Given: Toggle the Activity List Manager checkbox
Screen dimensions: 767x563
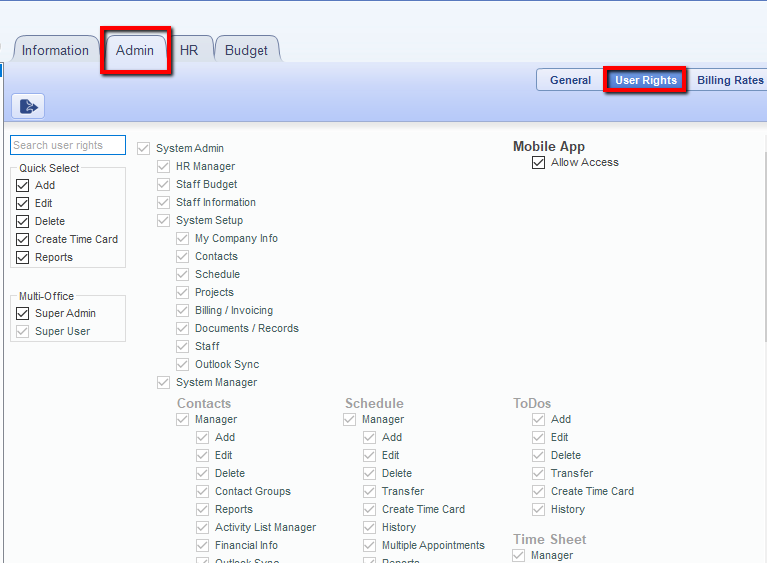Looking at the screenshot, I should [x=203, y=527].
